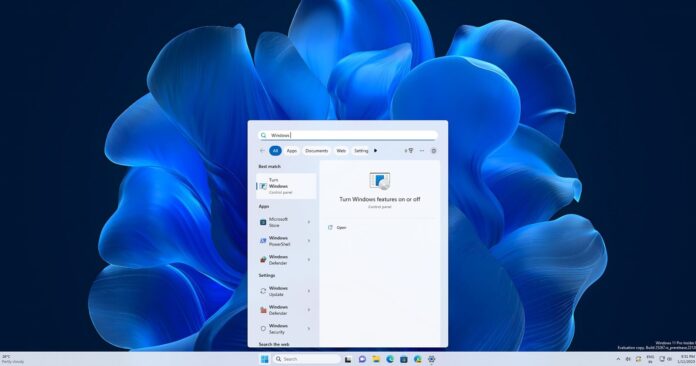
Task: Click the search box containing "Windows"
Action: [x=348, y=135]
